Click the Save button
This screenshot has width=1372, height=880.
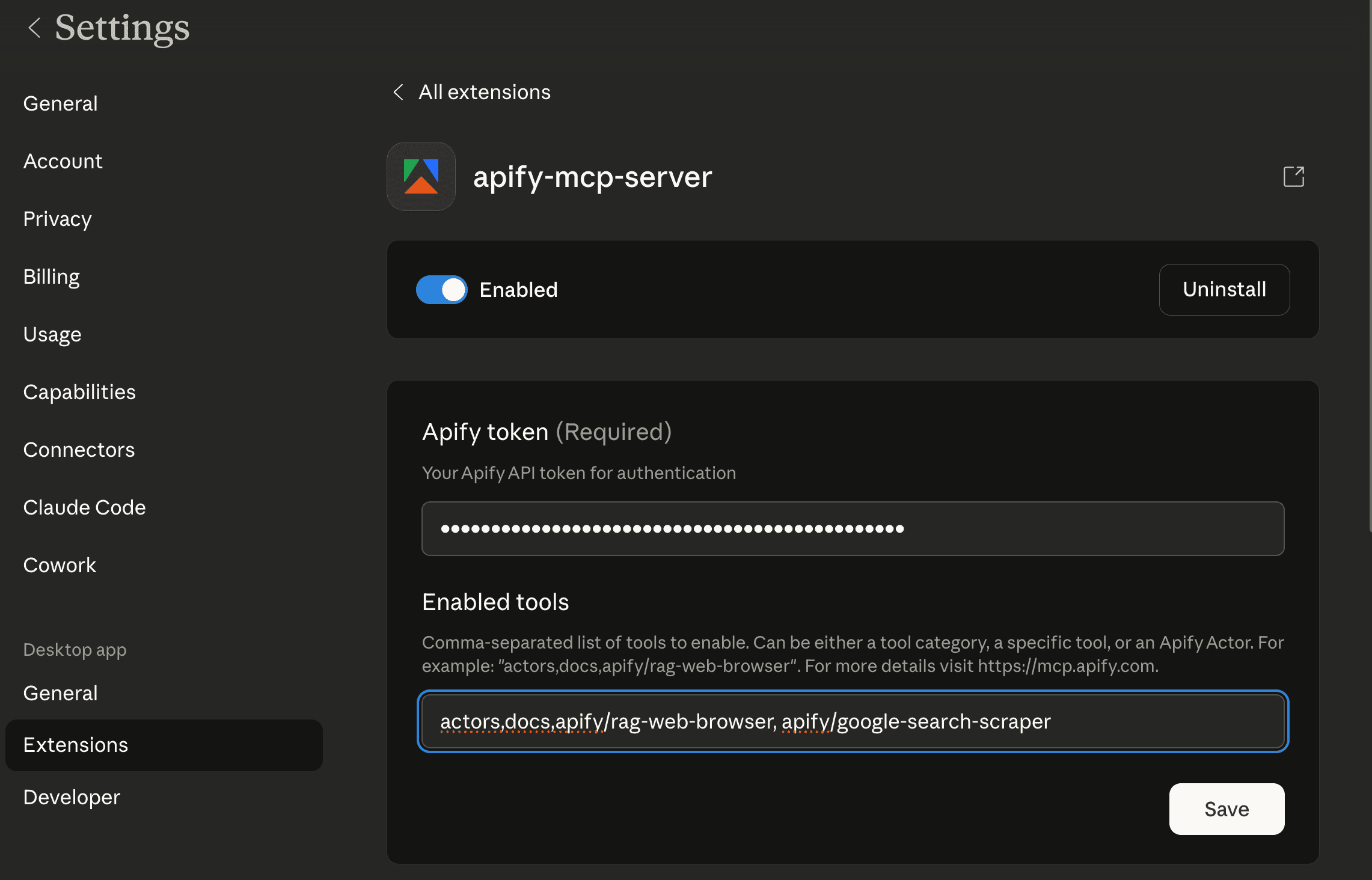click(x=1227, y=809)
